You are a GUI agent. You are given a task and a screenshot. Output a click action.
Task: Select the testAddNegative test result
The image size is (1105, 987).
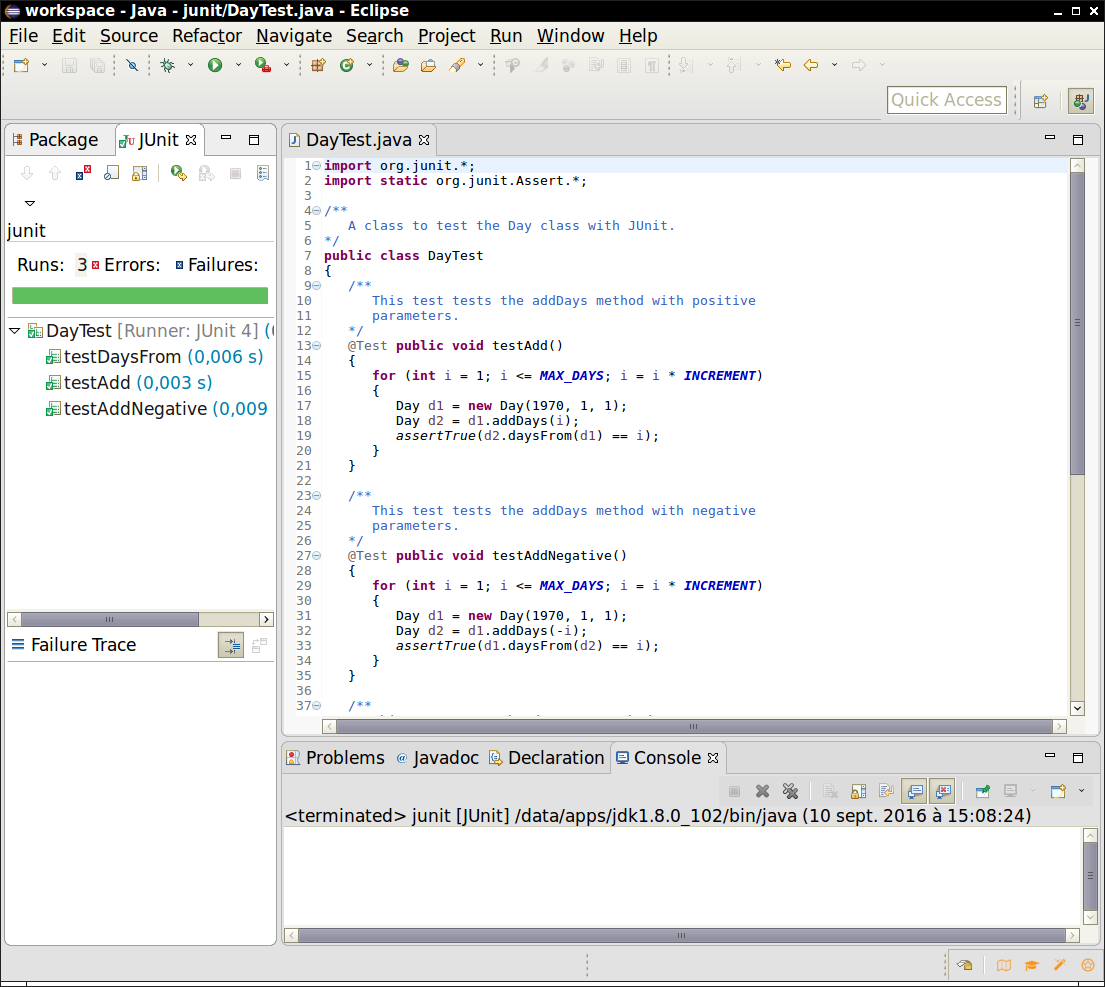[134, 409]
